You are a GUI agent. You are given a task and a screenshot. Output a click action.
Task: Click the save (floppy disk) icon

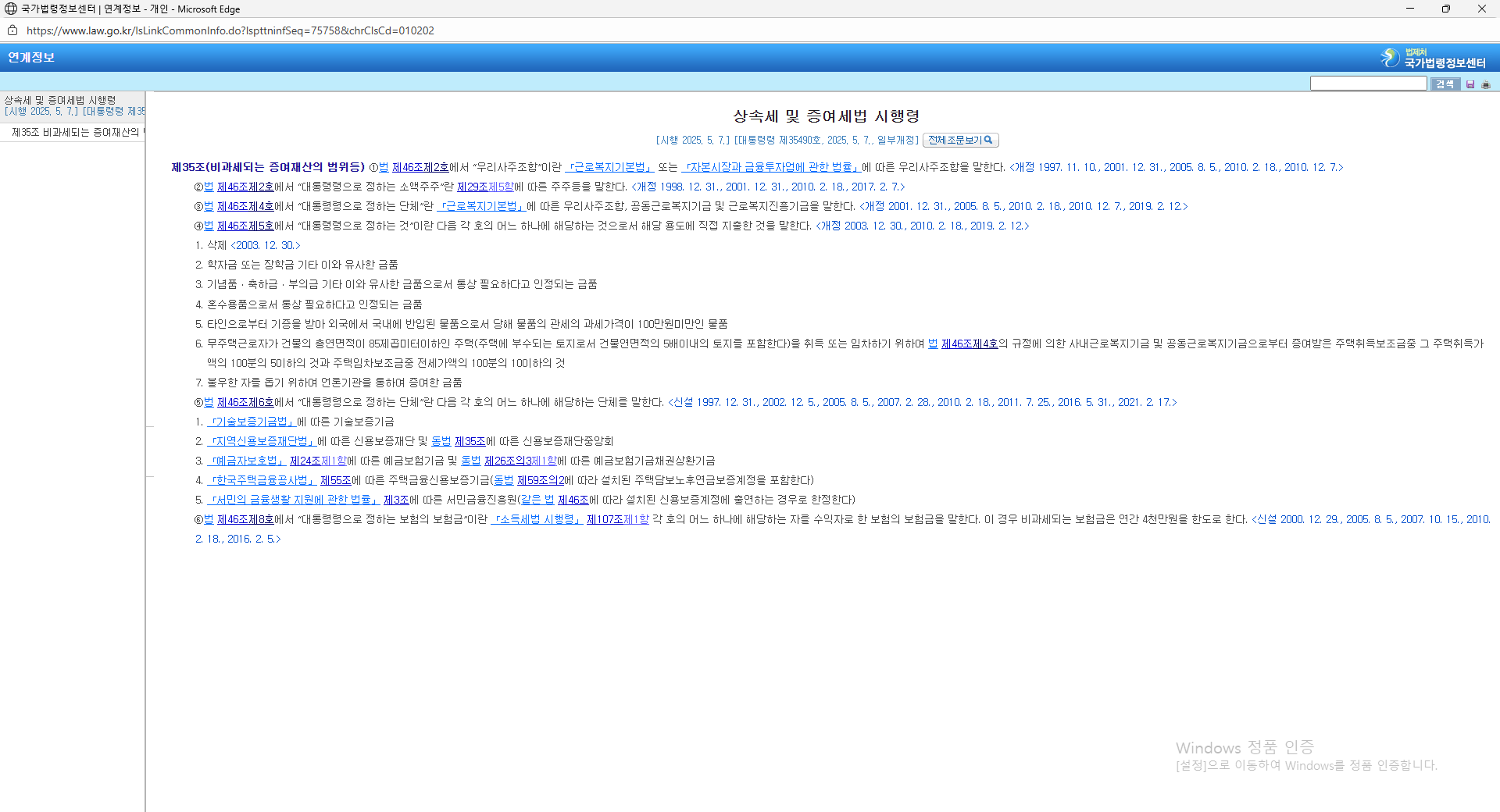[1471, 84]
